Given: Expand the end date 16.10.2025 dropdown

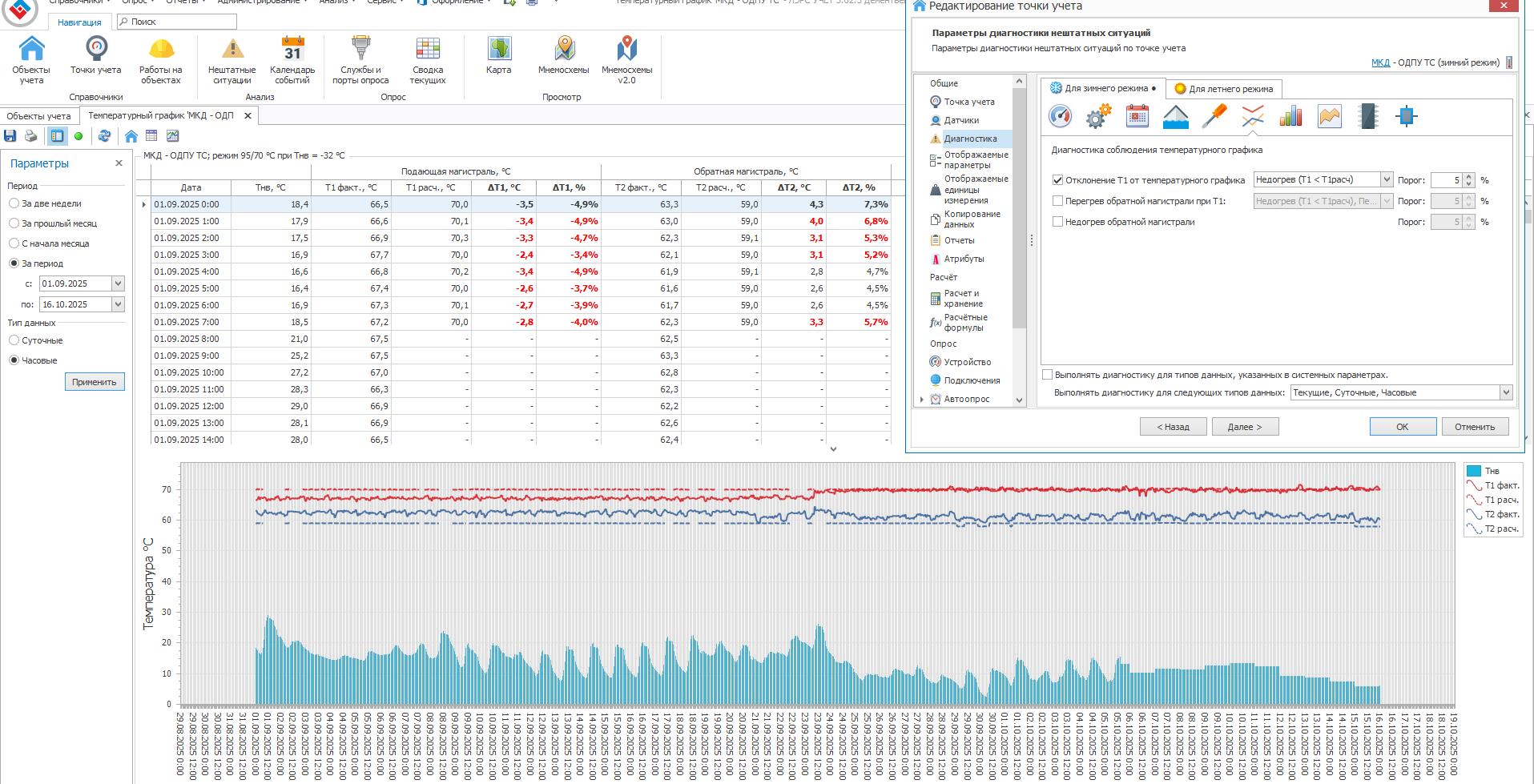Looking at the screenshot, I should (118, 304).
